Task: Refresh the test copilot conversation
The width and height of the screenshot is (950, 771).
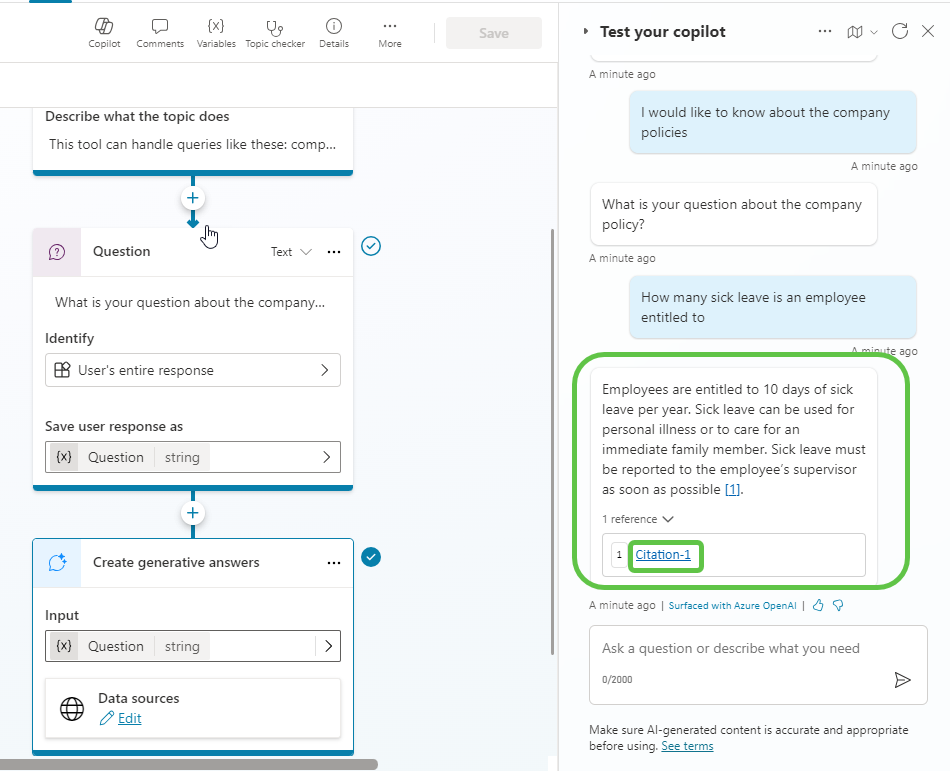Action: (x=899, y=32)
